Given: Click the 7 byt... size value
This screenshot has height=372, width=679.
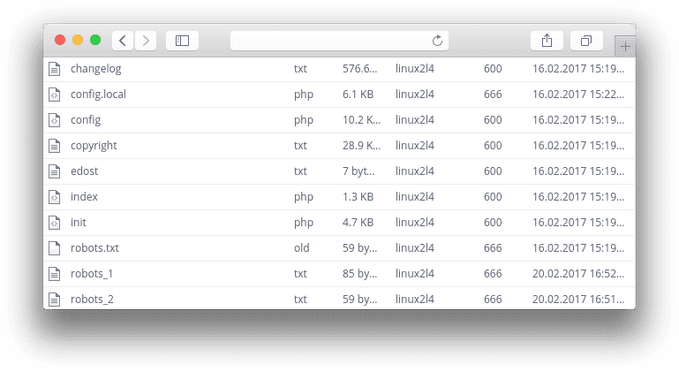Looking at the screenshot, I should [359, 171].
